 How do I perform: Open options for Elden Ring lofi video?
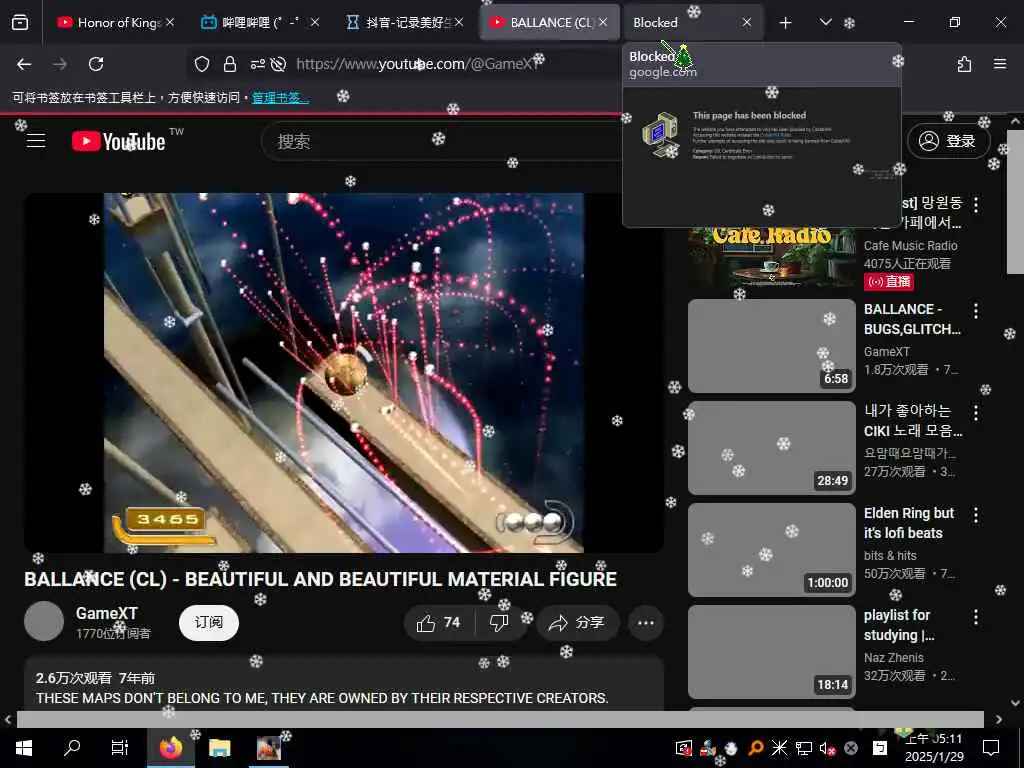coord(976,515)
